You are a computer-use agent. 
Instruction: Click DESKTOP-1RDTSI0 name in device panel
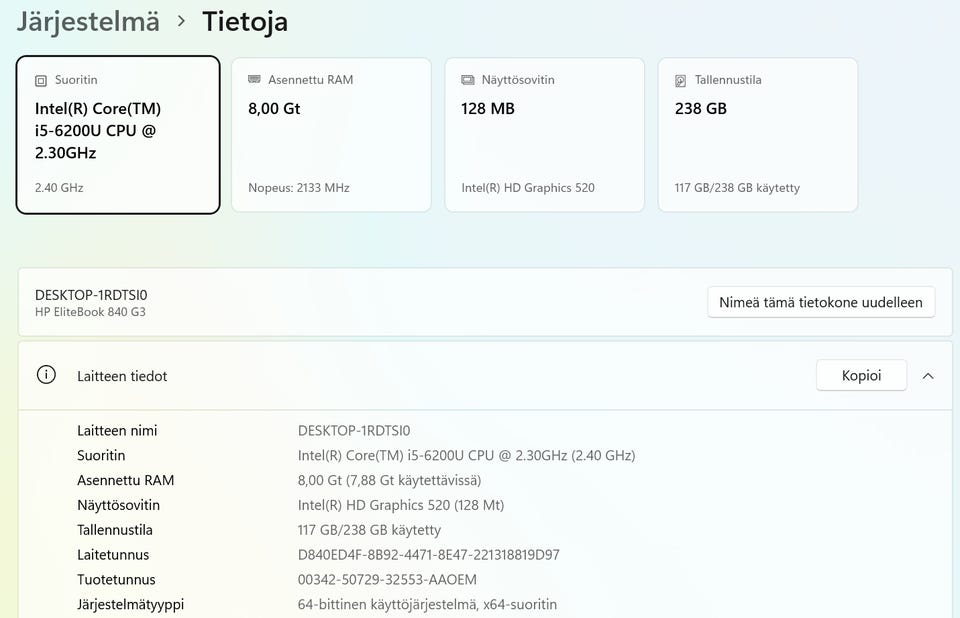point(91,295)
